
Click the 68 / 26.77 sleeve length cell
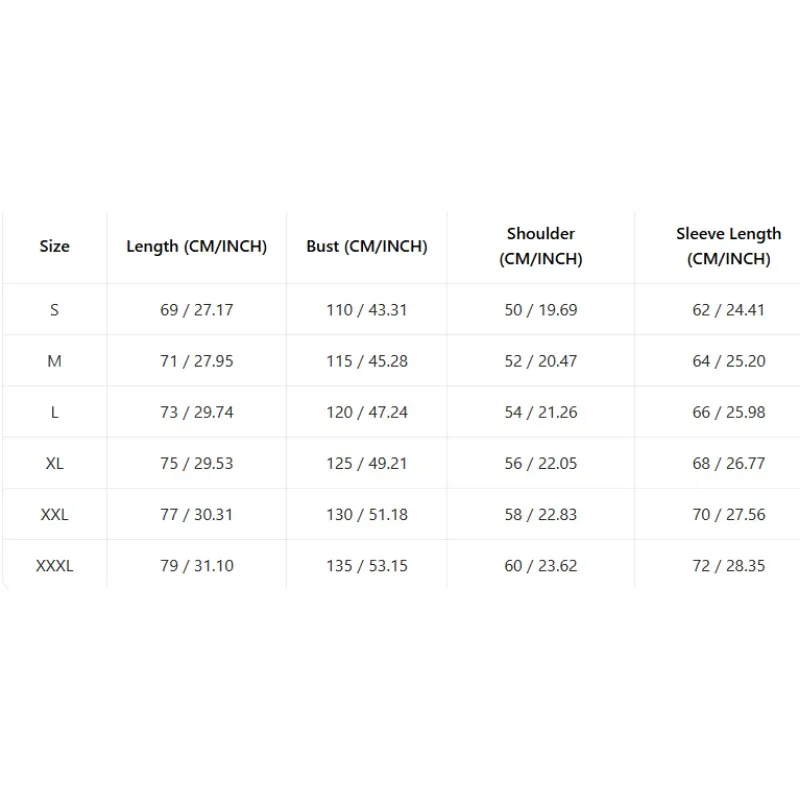click(729, 463)
